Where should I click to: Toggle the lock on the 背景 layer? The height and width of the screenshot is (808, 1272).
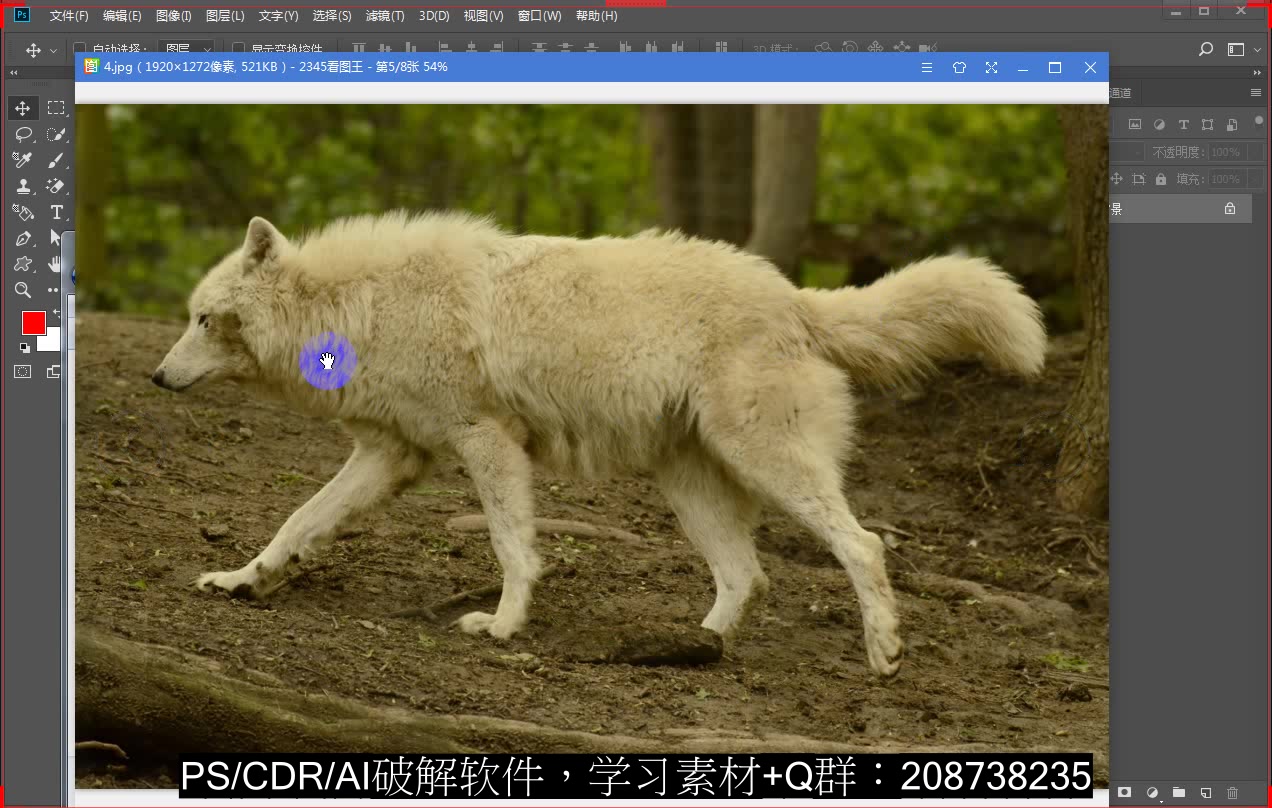click(1231, 209)
